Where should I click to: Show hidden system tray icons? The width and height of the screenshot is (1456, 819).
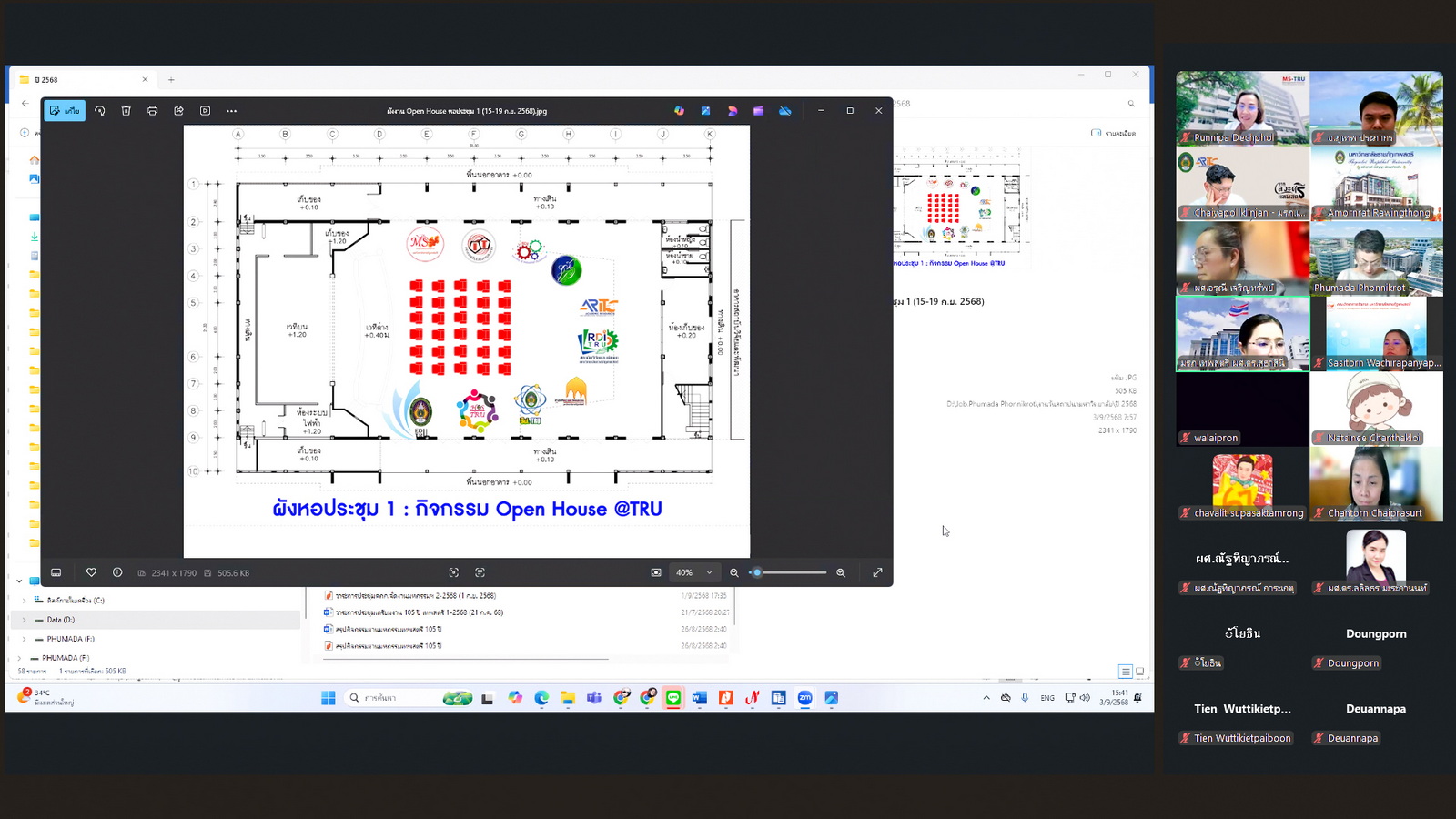[986, 698]
